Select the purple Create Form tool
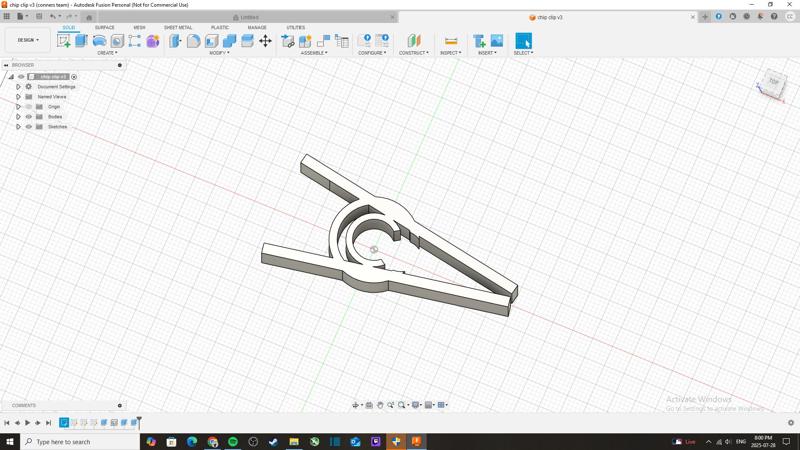 [x=153, y=41]
